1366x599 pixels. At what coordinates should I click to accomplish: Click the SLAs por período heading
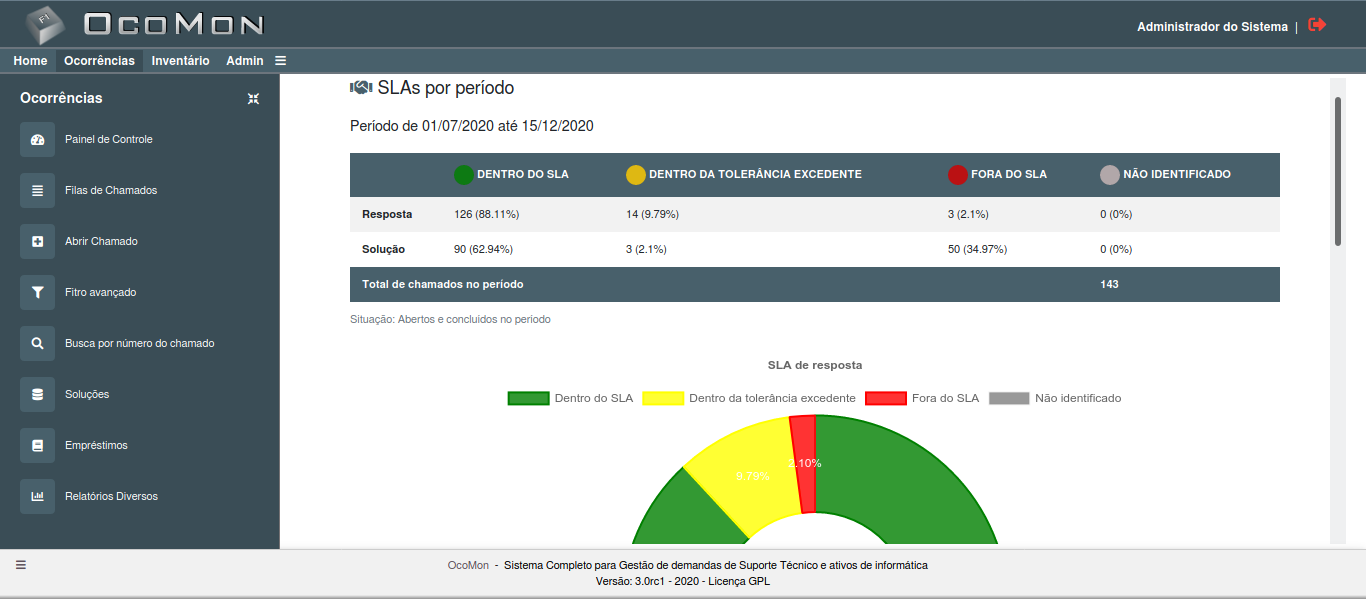click(x=446, y=88)
